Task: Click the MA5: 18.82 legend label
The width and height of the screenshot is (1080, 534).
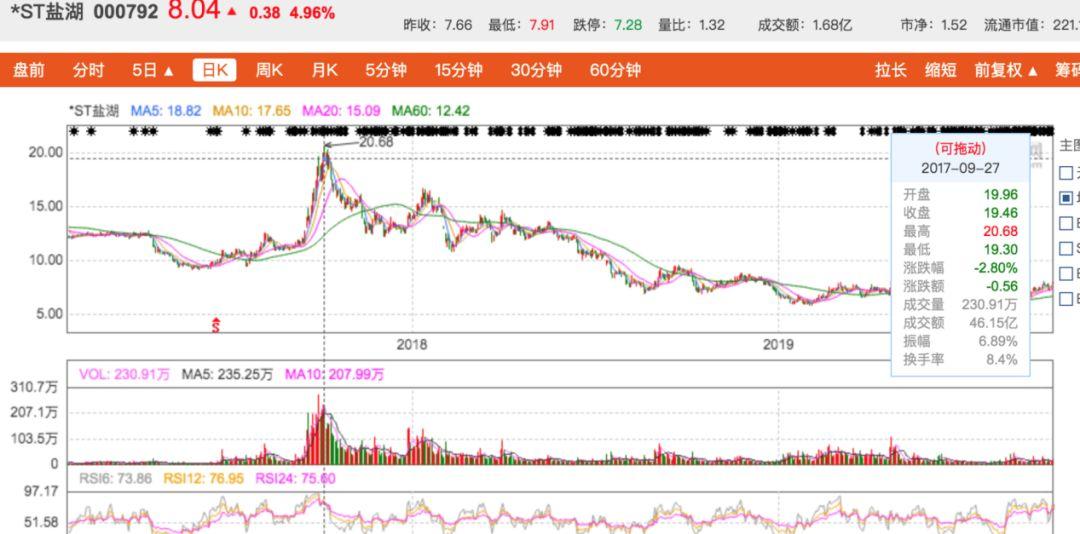Action: point(166,110)
